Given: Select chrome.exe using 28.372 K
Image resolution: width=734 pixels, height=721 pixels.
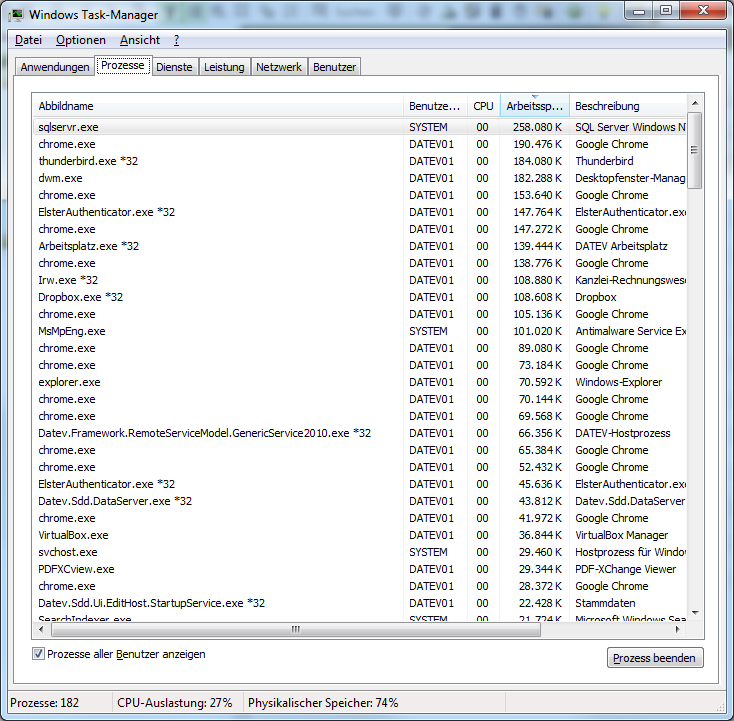Looking at the screenshot, I should coord(360,586).
